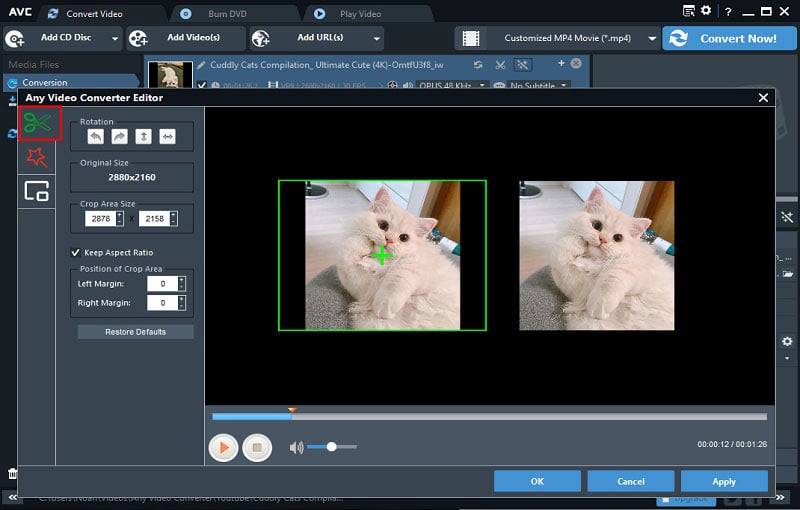Switch to the Burn DVD tab

pos(227,14)
